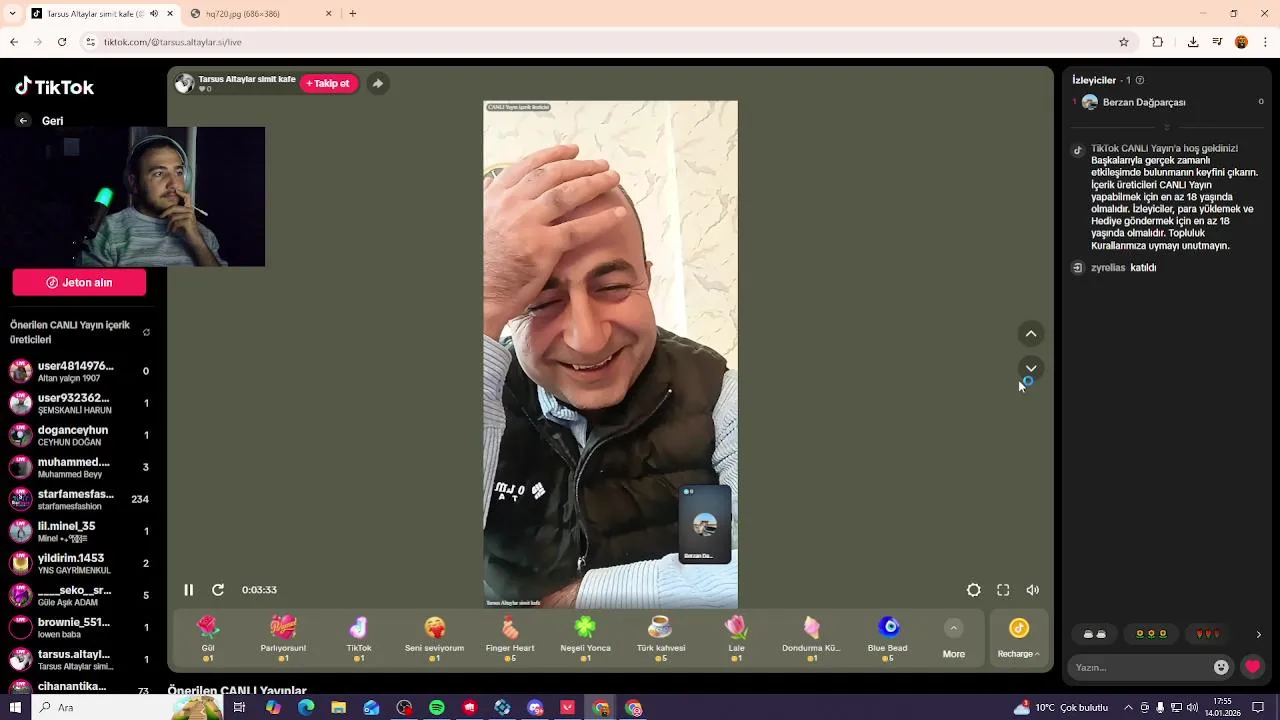
Task: Open brownie_551 suggested live stream
Action: coord(79,627)
